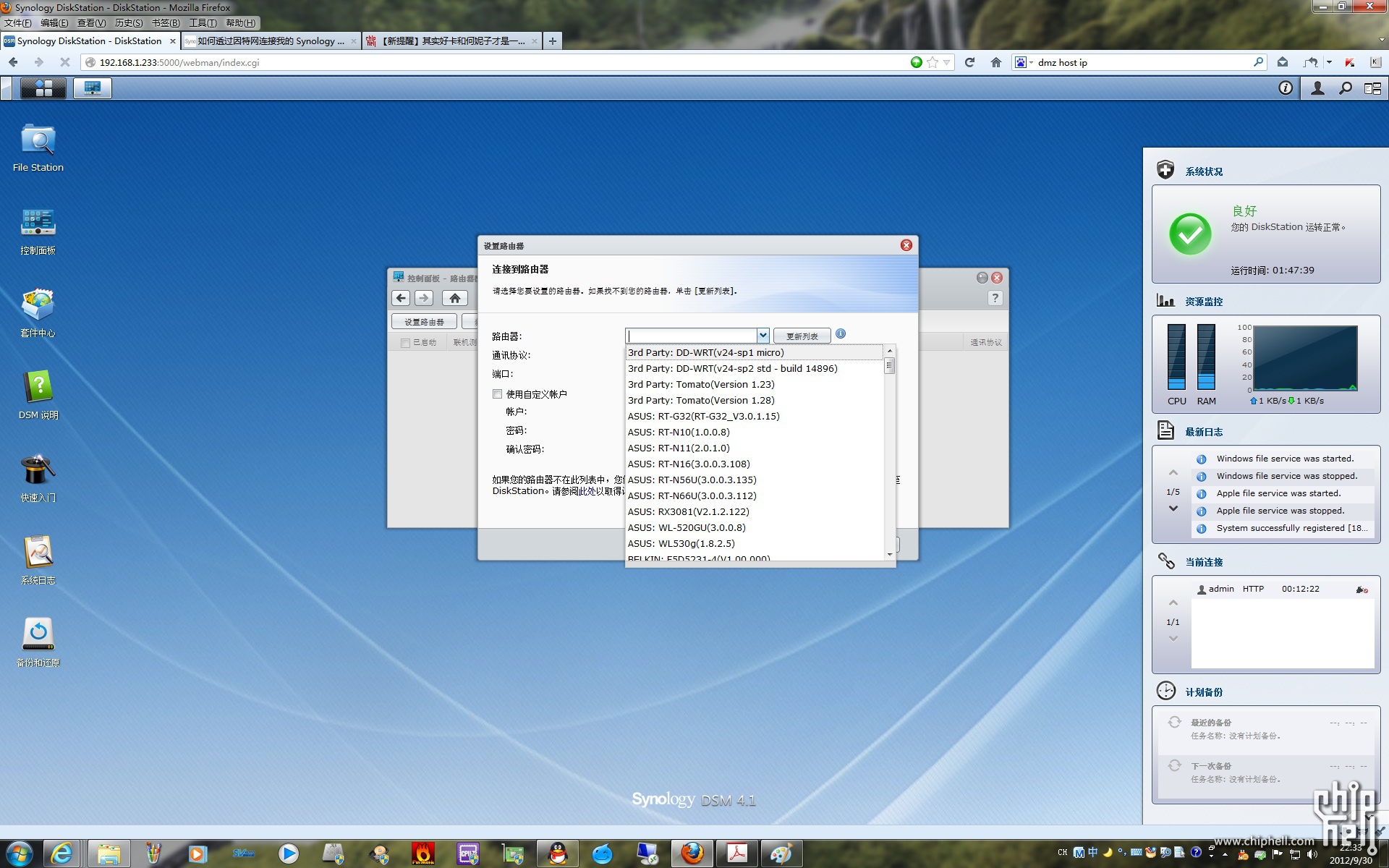
Task: Toggle the 已启动 header checkbox
Action: (x=405, y=343)
